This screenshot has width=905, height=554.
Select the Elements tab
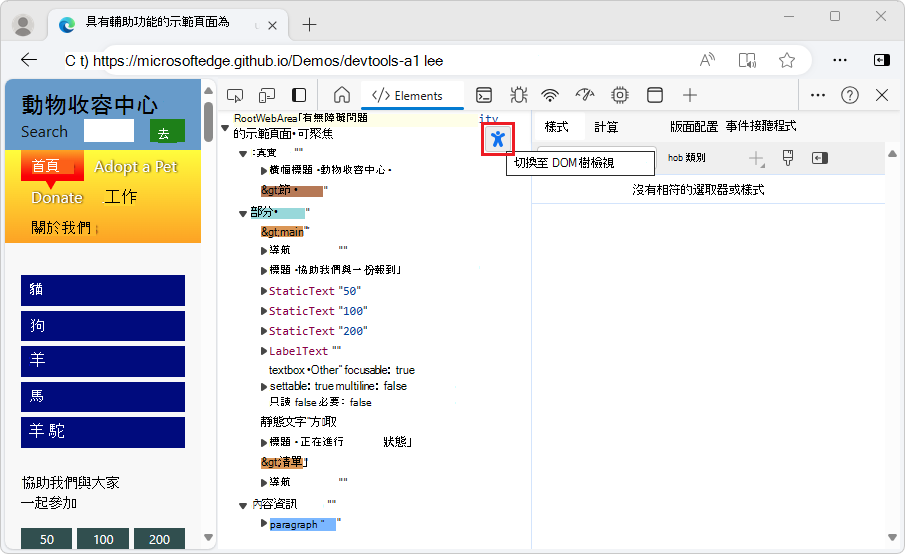412,95
